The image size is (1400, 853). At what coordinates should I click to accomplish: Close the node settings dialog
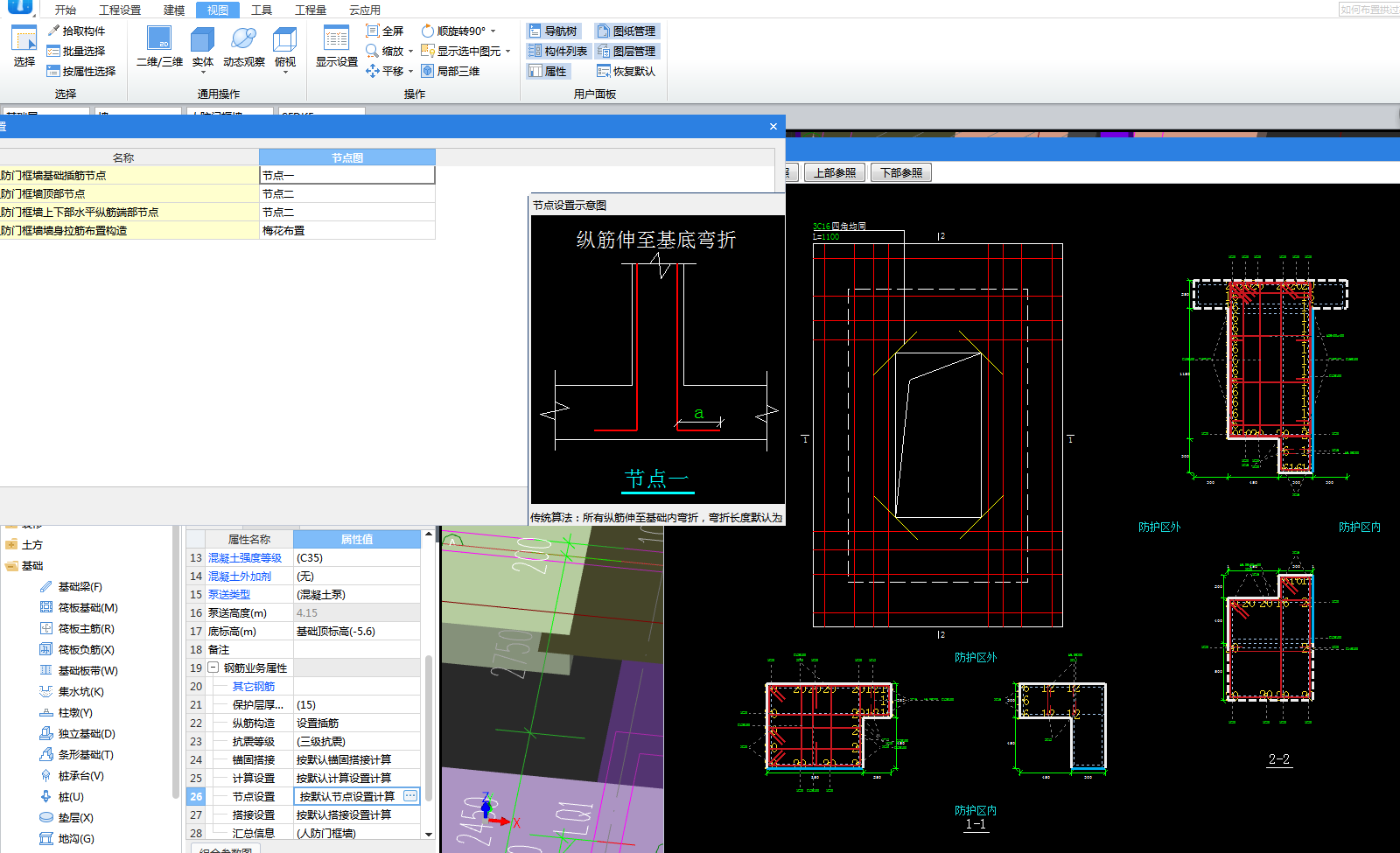click(x=773, y=127)
